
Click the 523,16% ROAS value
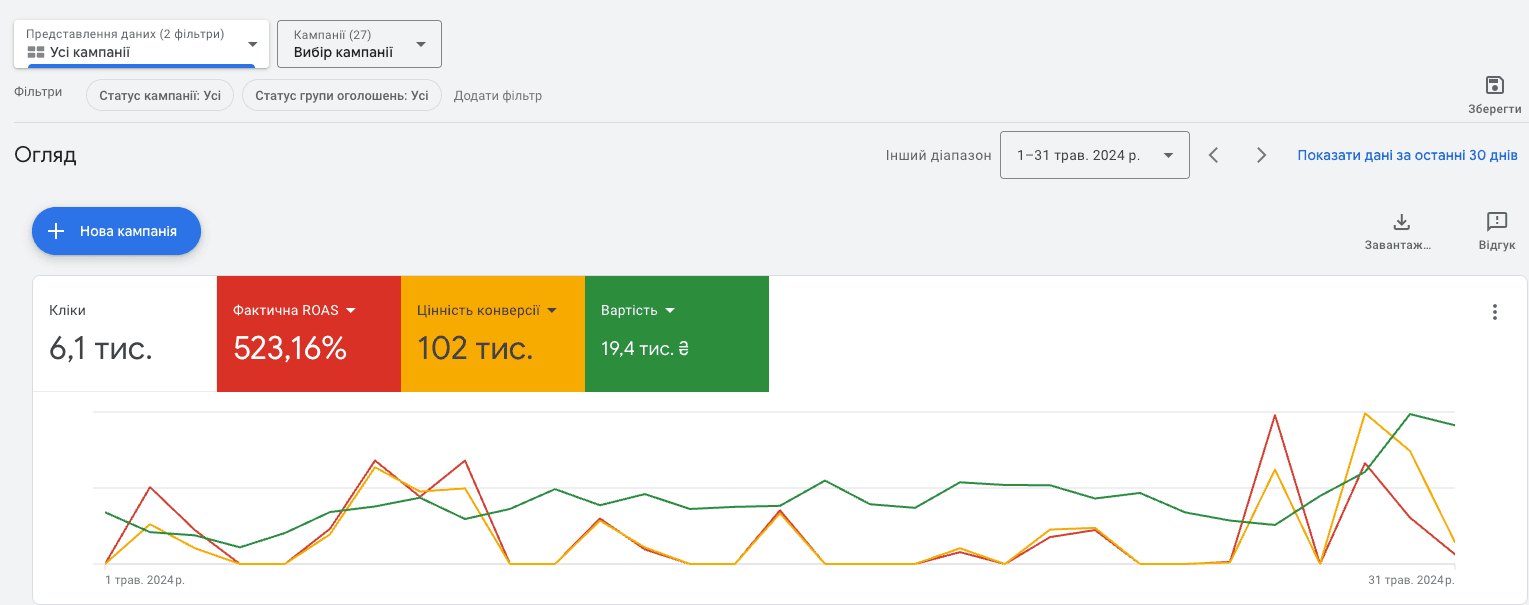click(x=290, y=348)
